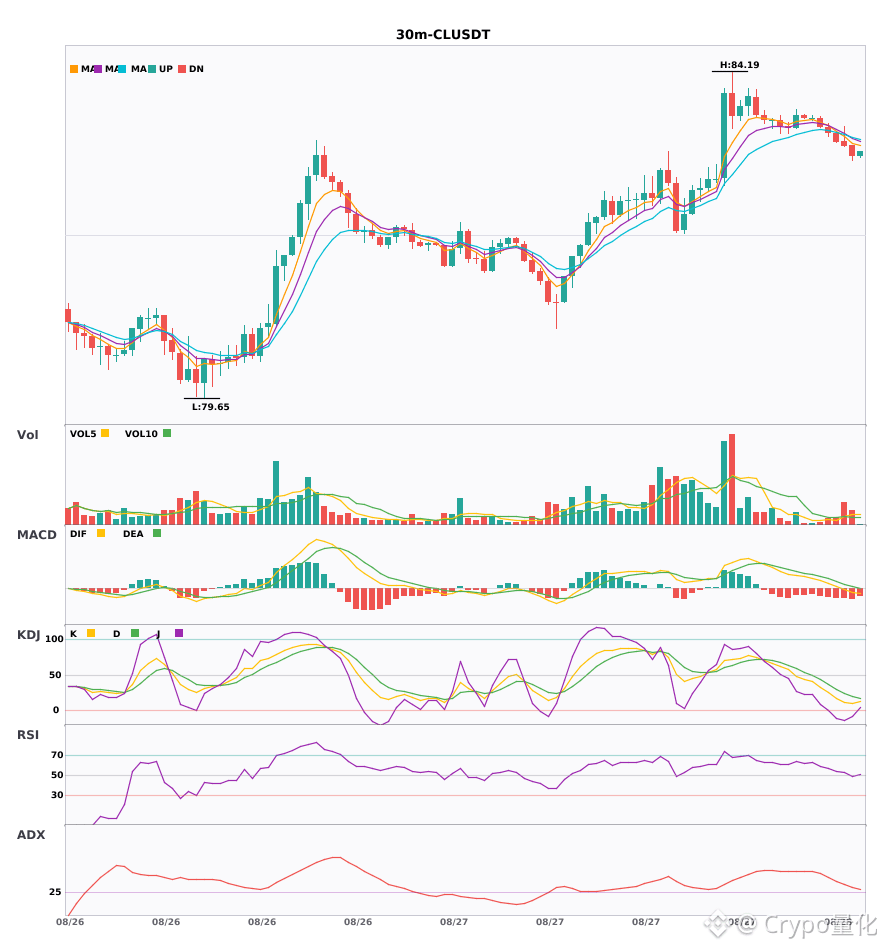
Task: Click the red DN legend swatch
Action: click(182, 69)
